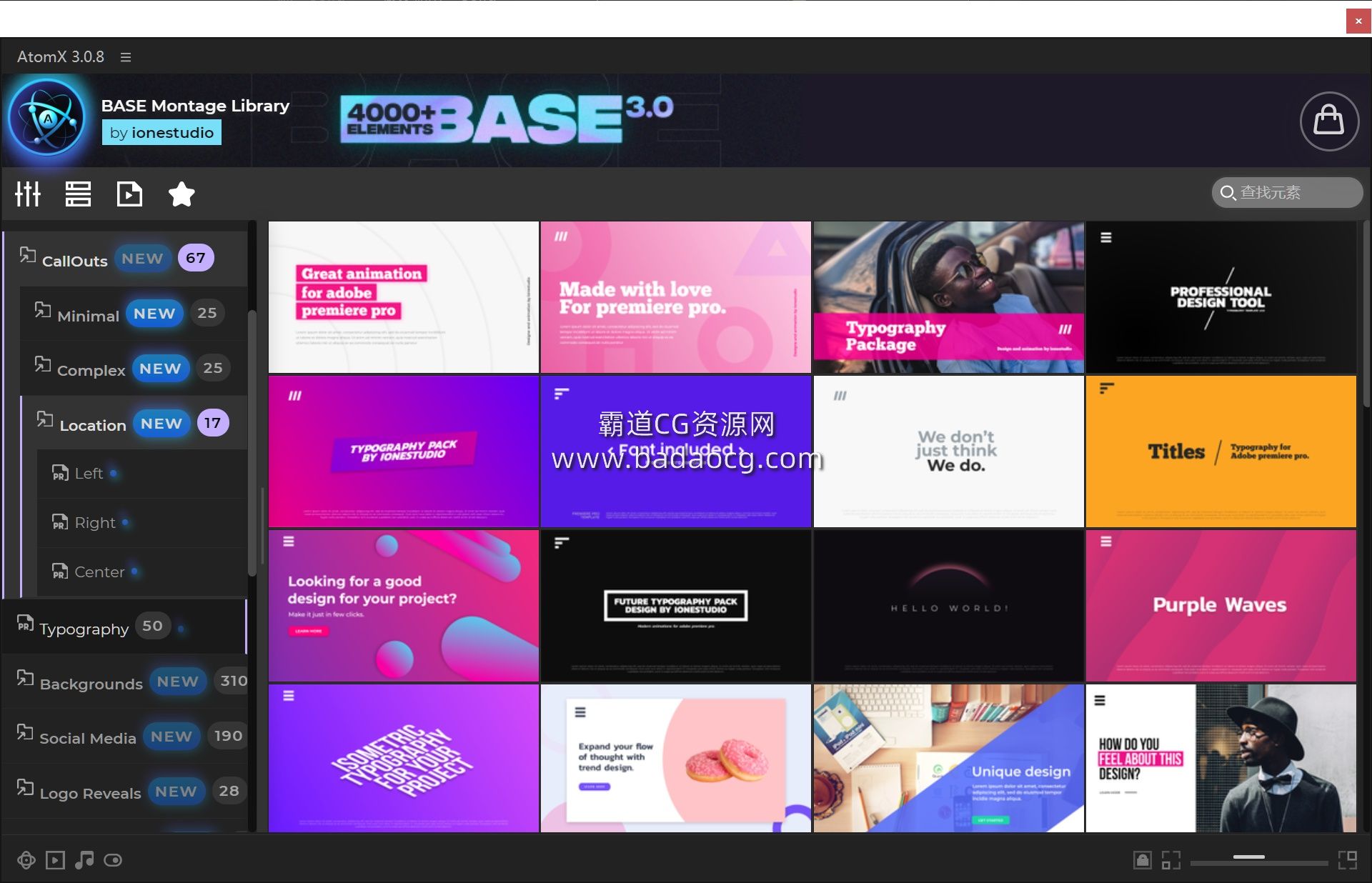Open the AtomX hamburger menu
1372x883 pixels.
coord(126,57)
